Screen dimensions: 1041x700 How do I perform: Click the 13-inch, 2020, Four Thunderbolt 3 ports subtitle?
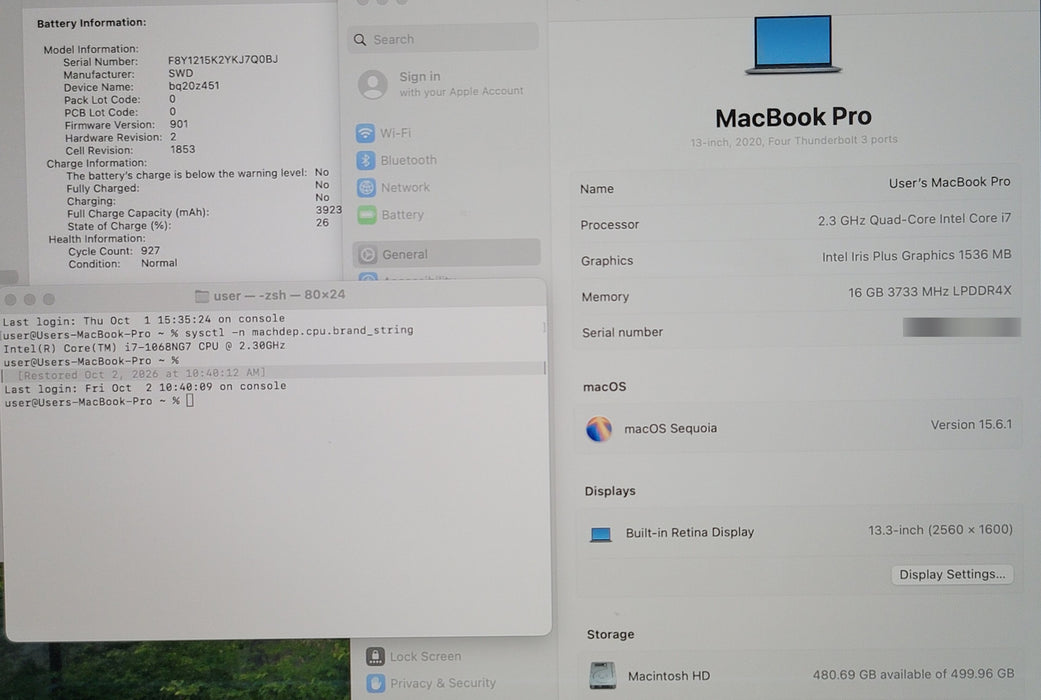point(793,141)
